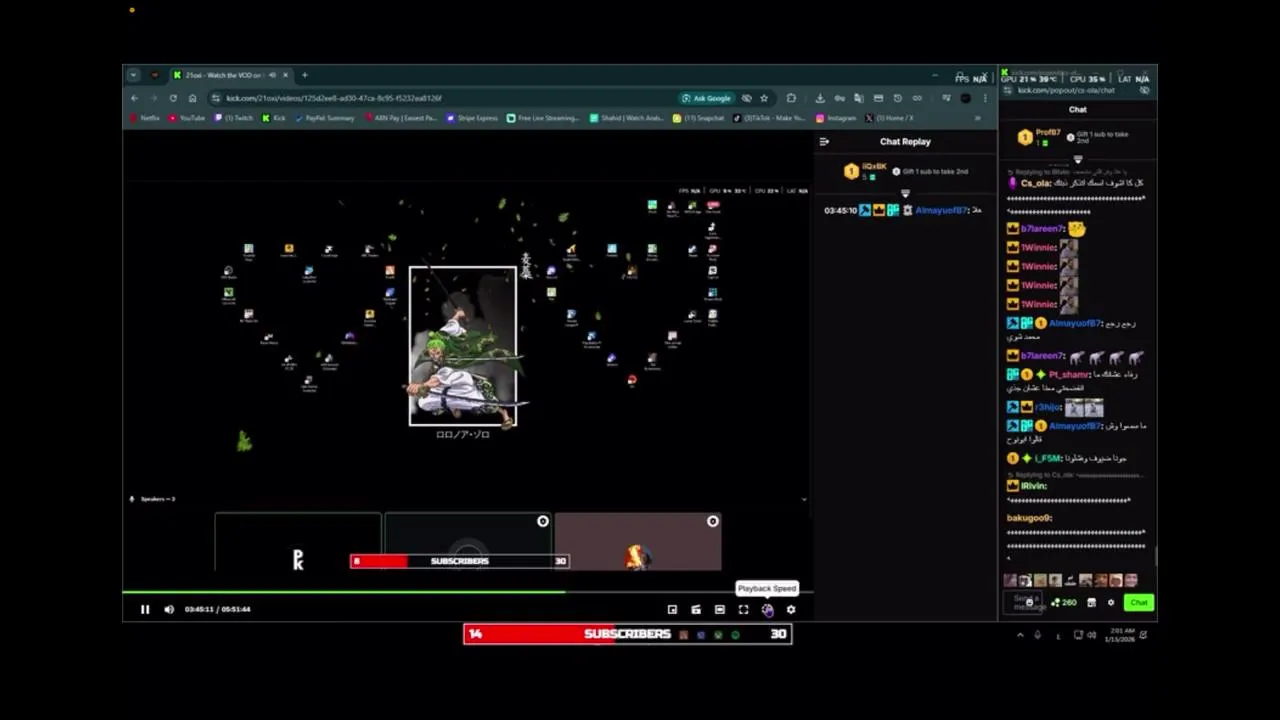Open Stripe Express bookmark

coord(472,118)
